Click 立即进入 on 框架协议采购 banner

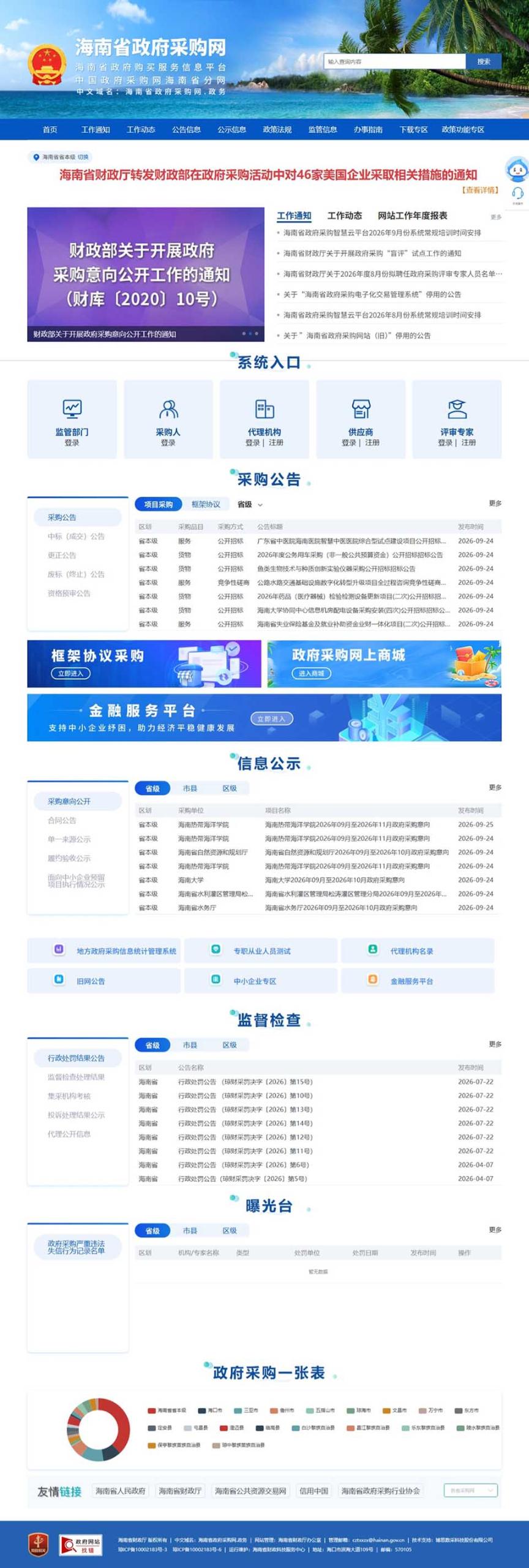tap(70, 673)
